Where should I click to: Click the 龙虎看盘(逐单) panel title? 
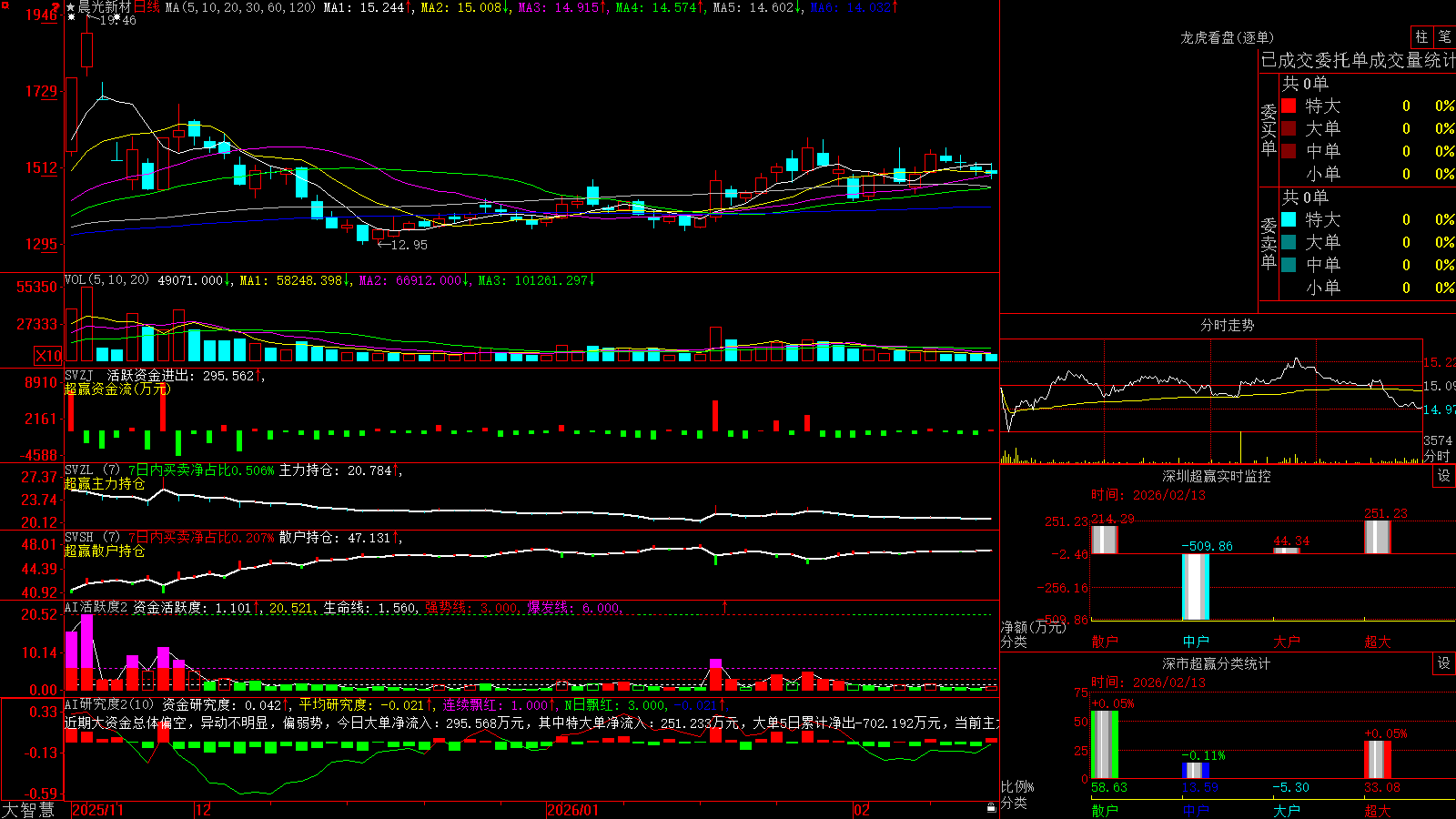point(1227,37)
